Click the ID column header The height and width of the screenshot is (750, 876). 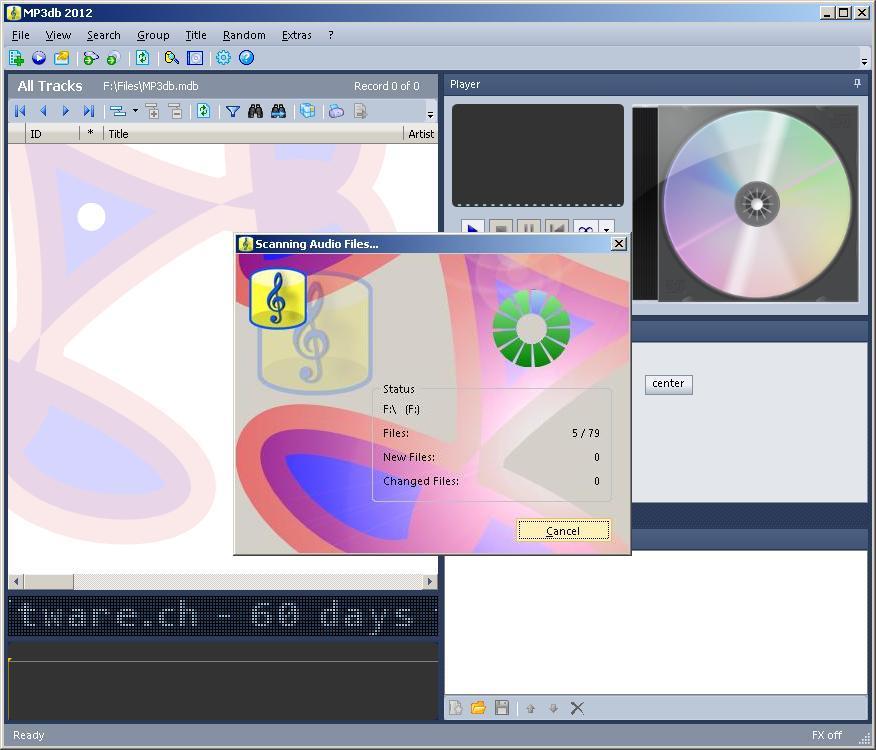tap(53, 134)
